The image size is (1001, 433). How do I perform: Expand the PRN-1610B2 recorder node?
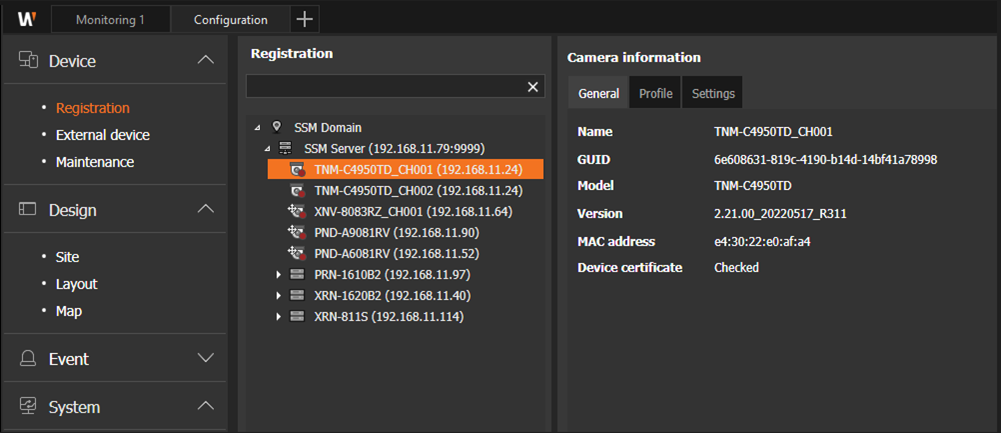click(x=279, y=274)
